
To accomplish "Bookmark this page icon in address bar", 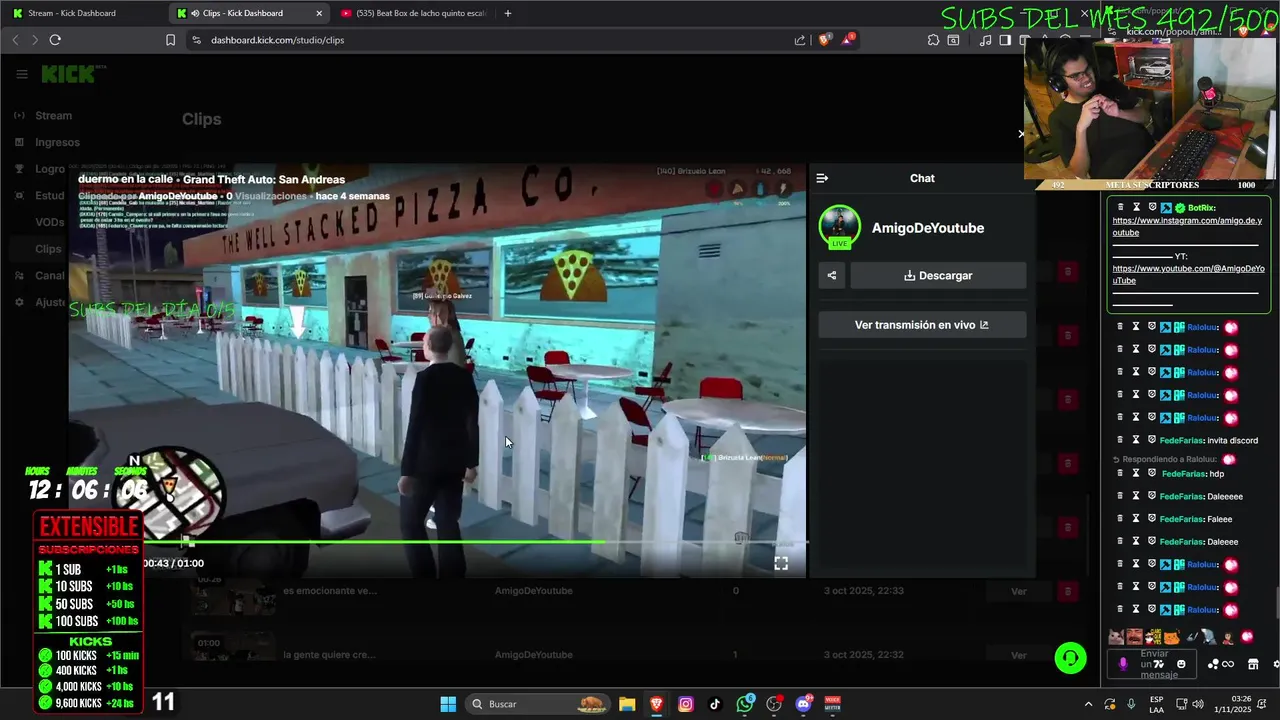I will [170, 40].
